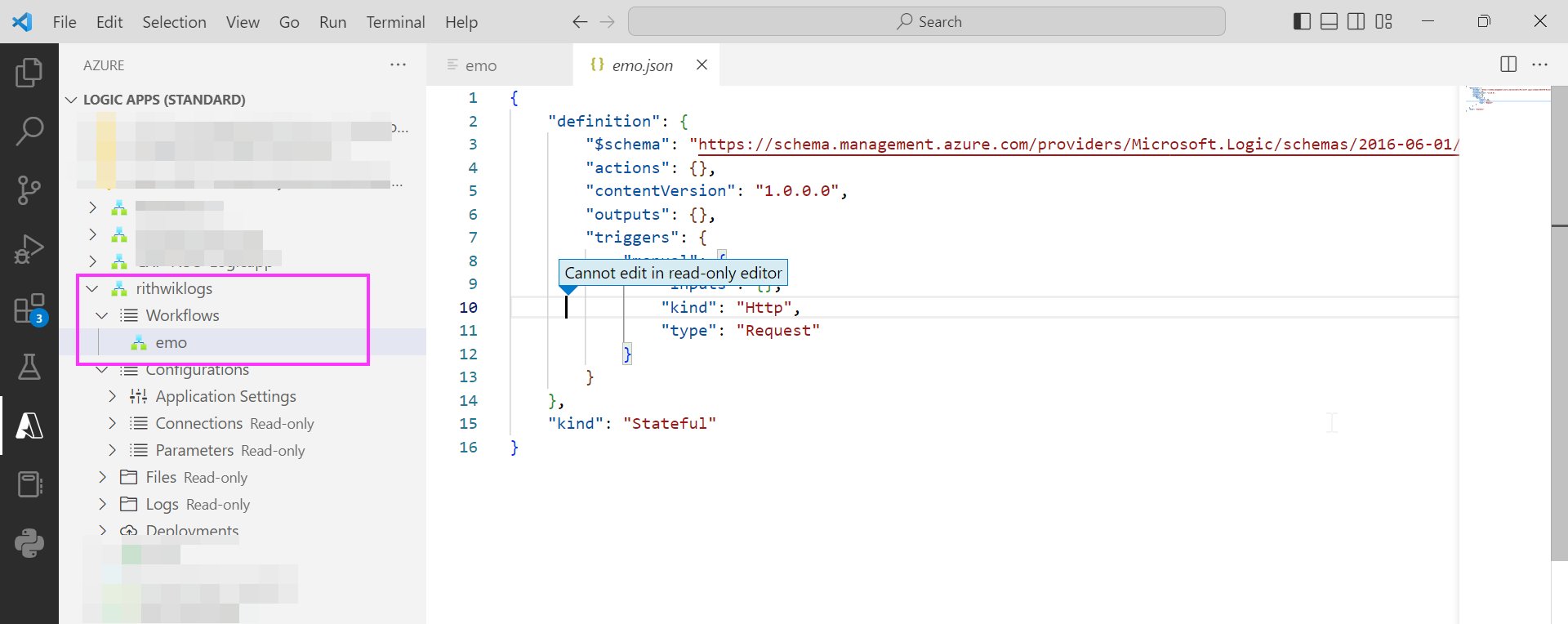1568x624 pixels.
Task: Open the Run and Debug view
Action: (x=29, y=249)
